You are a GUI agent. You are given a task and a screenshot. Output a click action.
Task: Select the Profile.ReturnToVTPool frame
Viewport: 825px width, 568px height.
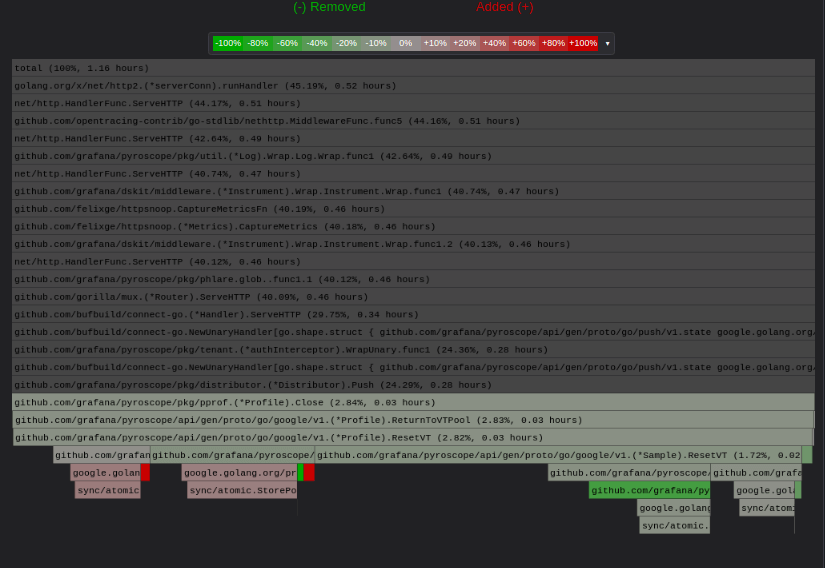pyautogui.click(x=413, y=420)
